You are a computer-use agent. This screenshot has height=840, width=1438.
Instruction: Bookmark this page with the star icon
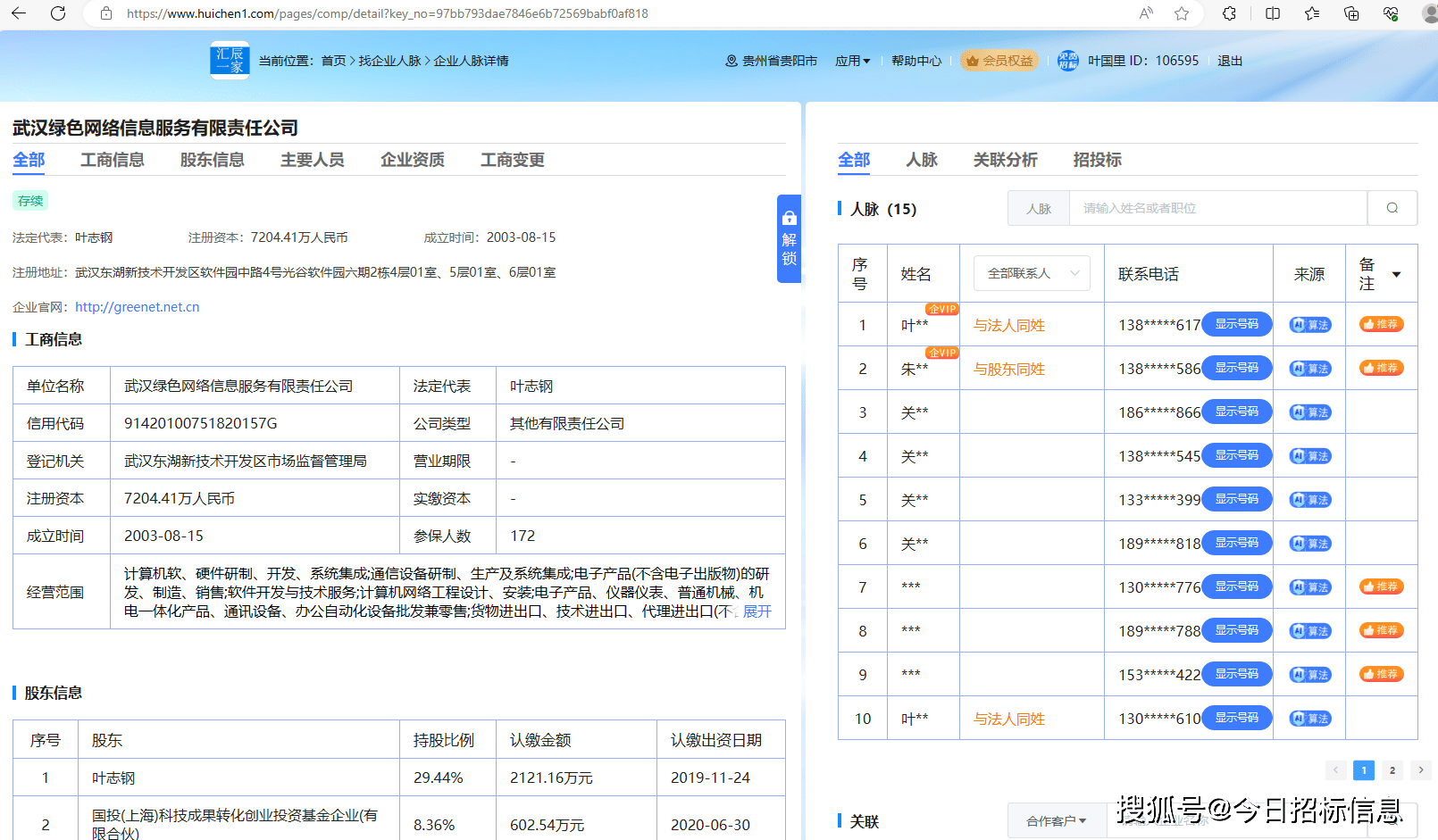[x=1182, y=13]
